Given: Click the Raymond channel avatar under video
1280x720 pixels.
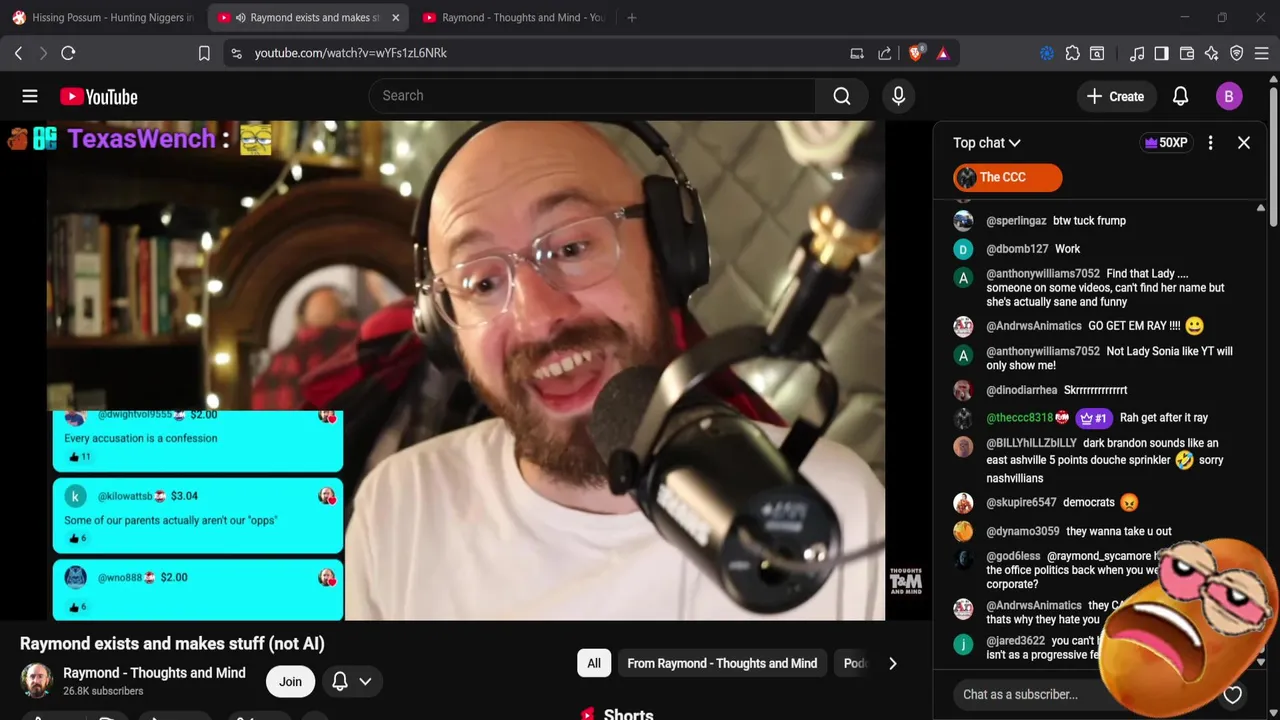Looking at the screenshot, I should [x=37, y=681].
